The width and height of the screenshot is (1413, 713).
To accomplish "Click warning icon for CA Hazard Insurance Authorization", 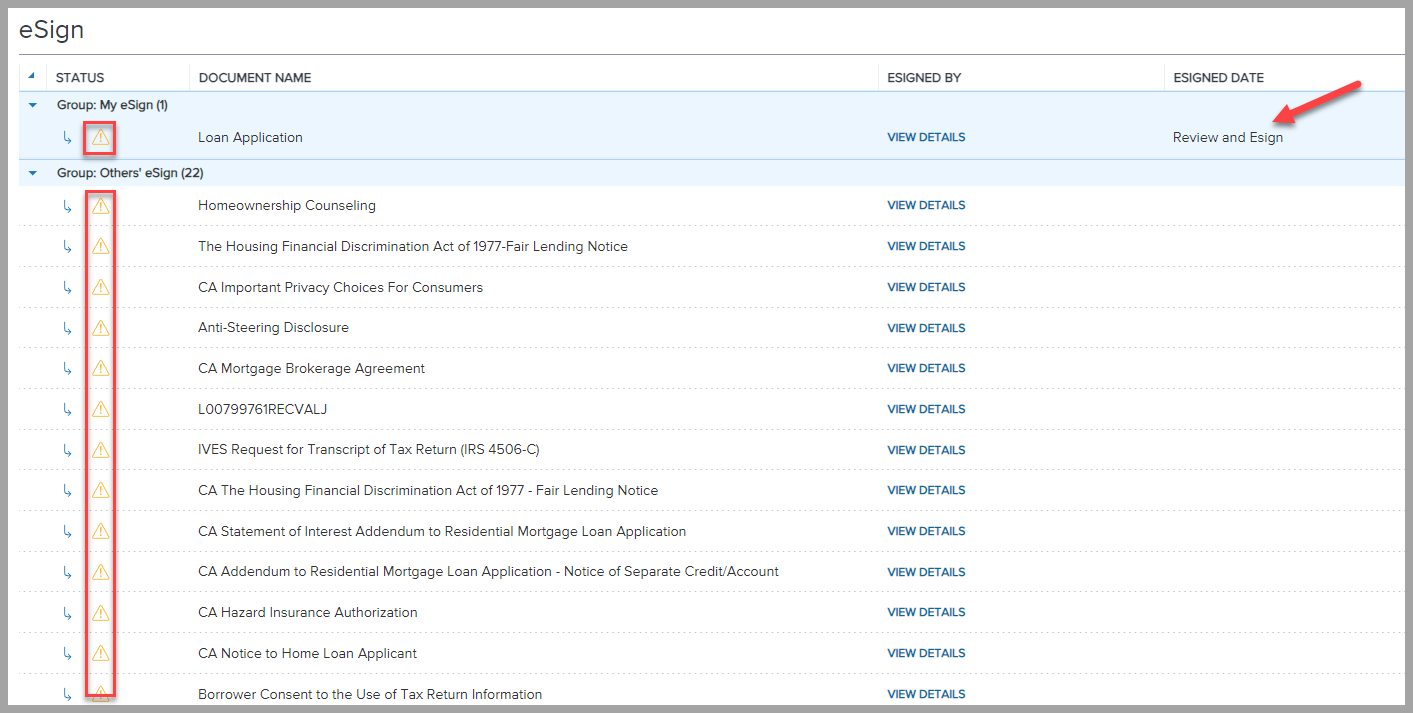I will [x=100, y=613].
